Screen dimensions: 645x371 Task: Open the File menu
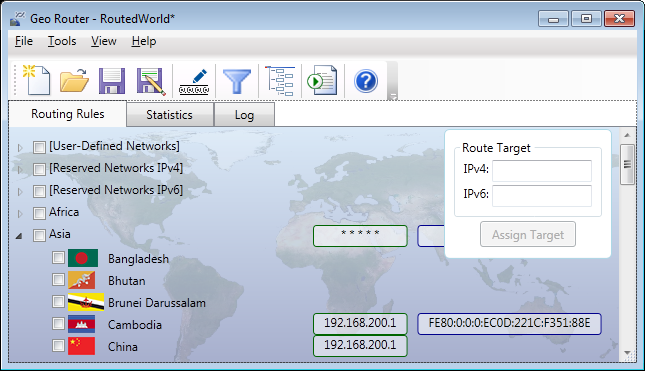(x=24, y=41)
